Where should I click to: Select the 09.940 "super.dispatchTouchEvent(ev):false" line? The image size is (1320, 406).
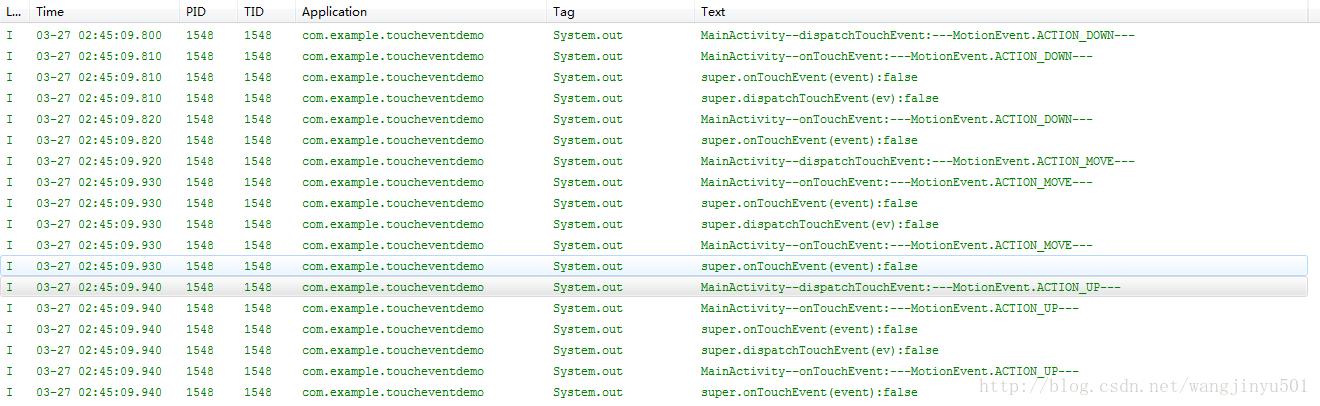(x=654, y=350)
